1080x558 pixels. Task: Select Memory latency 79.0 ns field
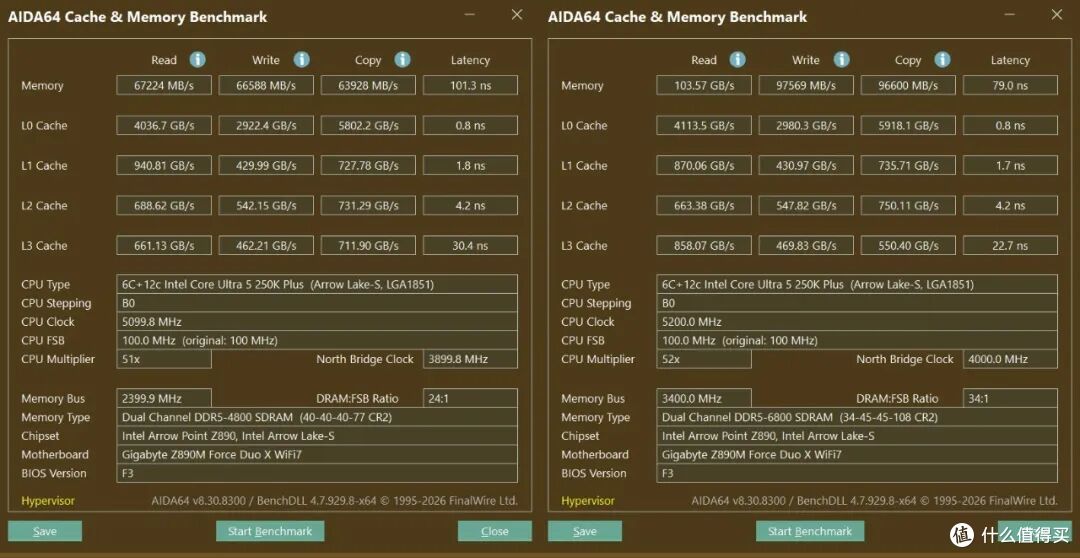(x=1010, y=85)
